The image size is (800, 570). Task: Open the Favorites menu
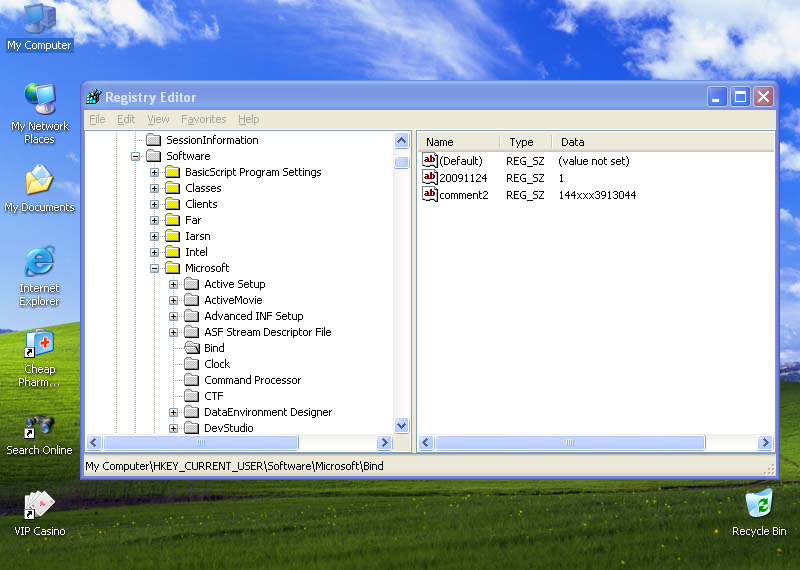(204, 119)
